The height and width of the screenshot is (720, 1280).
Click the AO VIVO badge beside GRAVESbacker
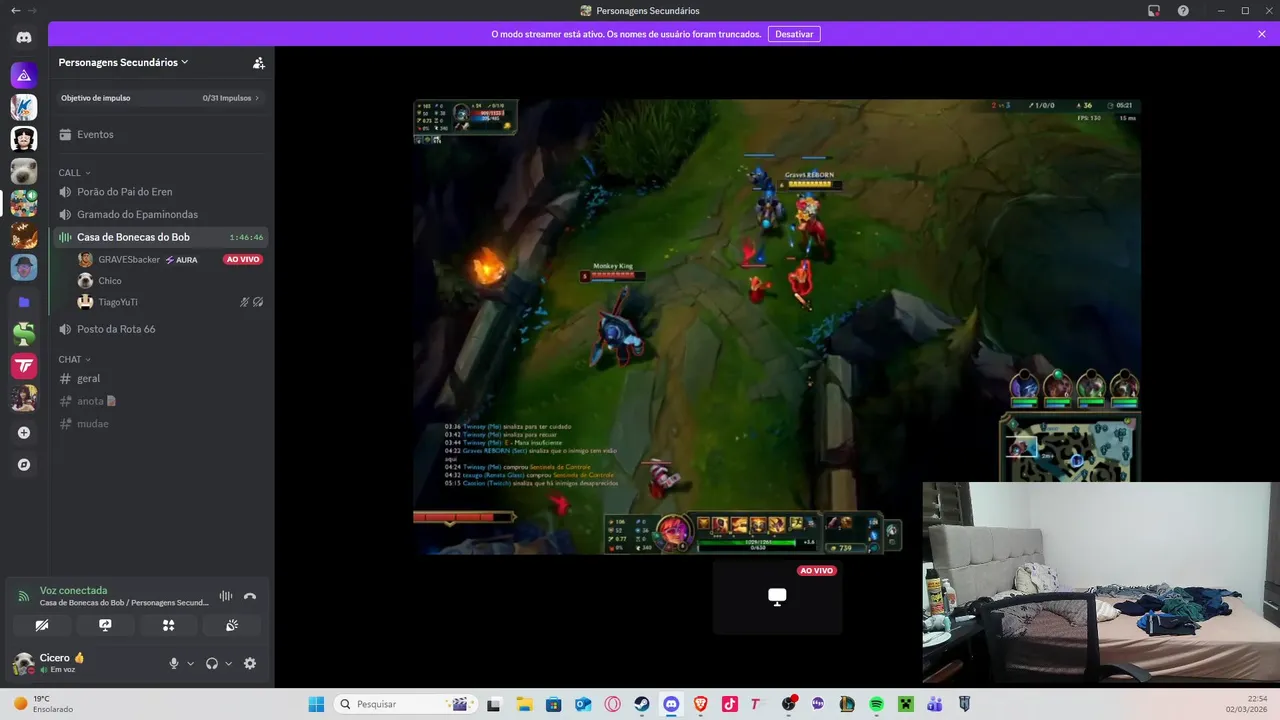(243, 259)
